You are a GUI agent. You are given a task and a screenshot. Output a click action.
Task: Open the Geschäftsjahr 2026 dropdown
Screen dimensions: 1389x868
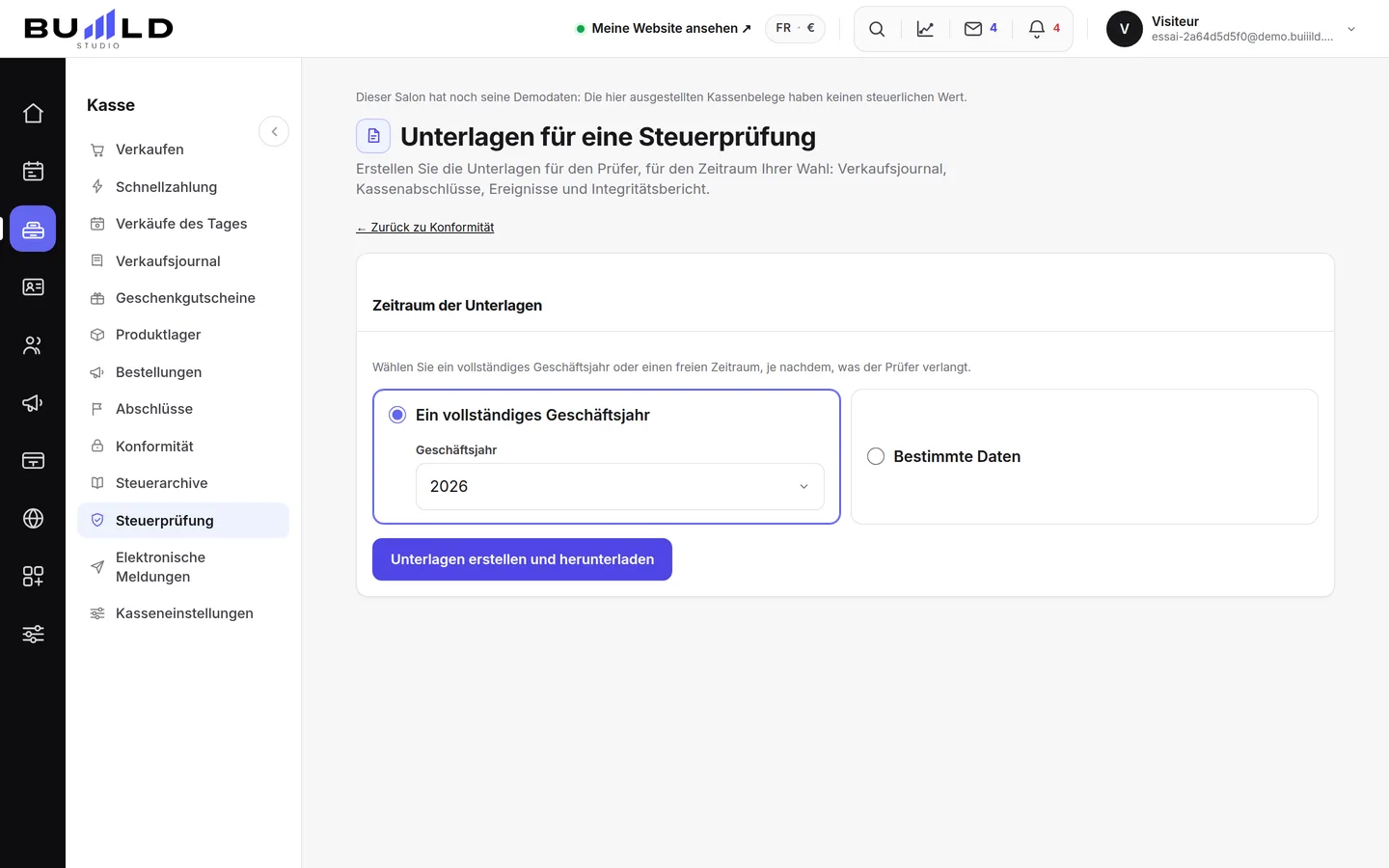click(620, 486)
